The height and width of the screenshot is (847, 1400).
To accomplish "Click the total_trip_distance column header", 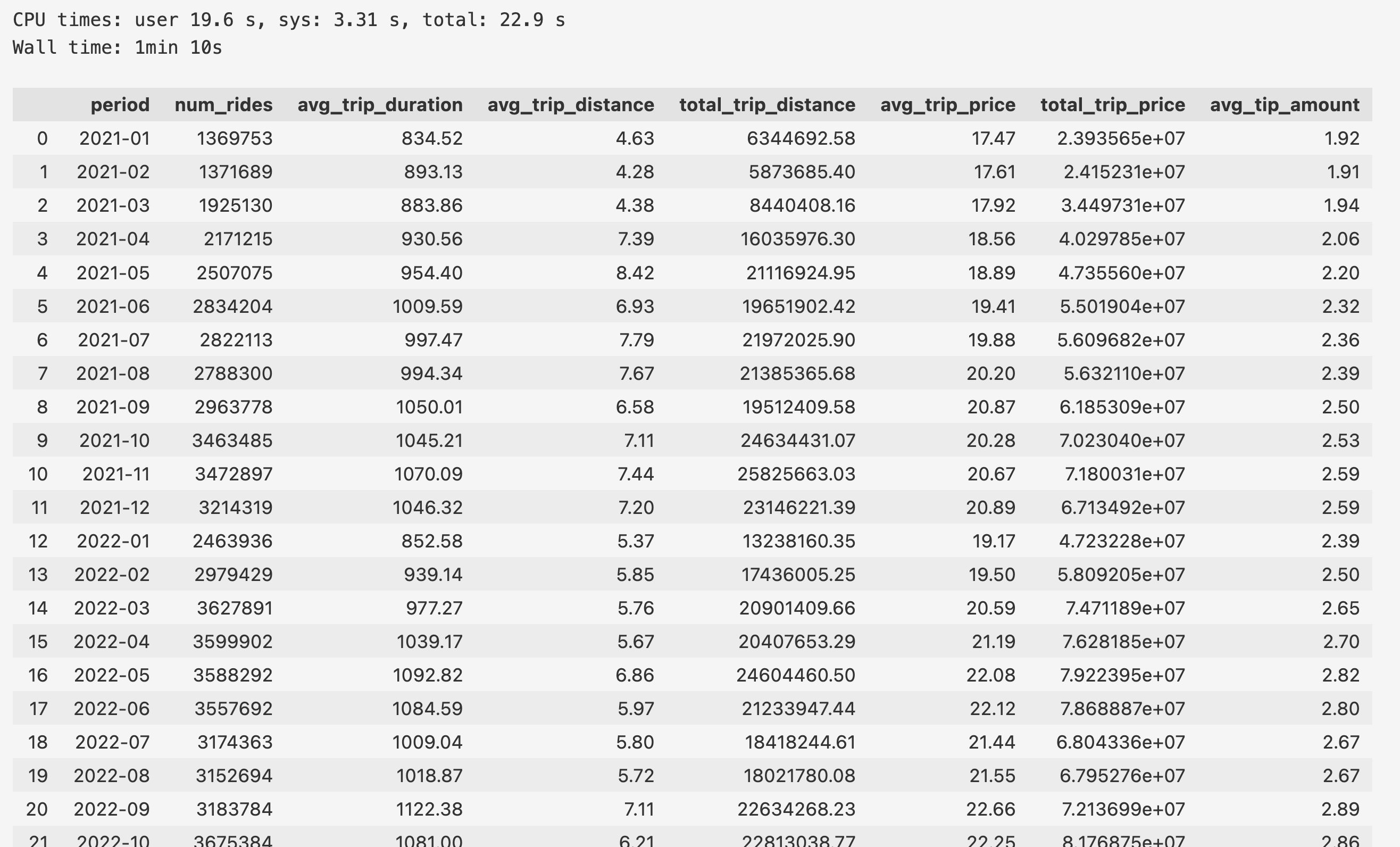I will point(767,105).
